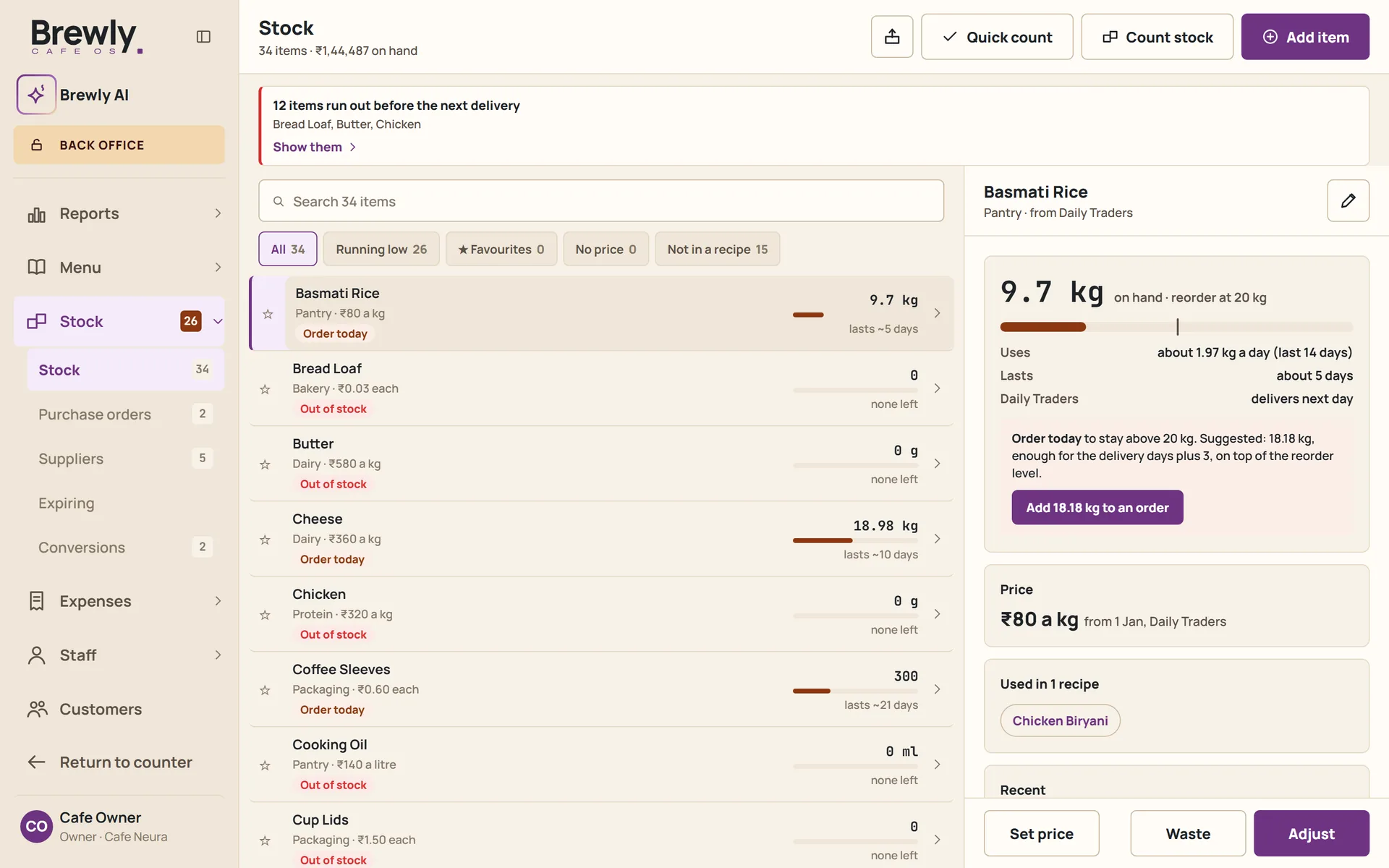Open Suppliers in the sidebar
The width and height of the screenshot is (1389, 868).
[x=125, y=459]
